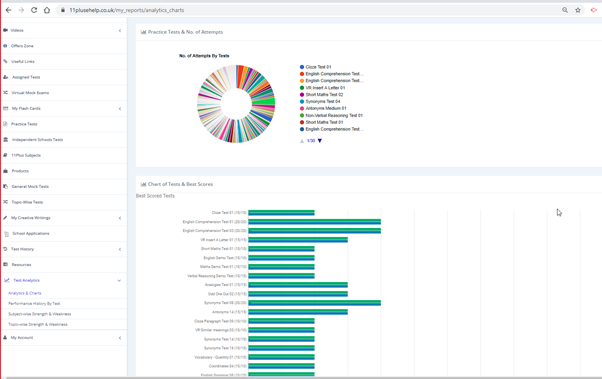Click the Antonyms 14 (15/15) bar label

[x=229, y=312]
